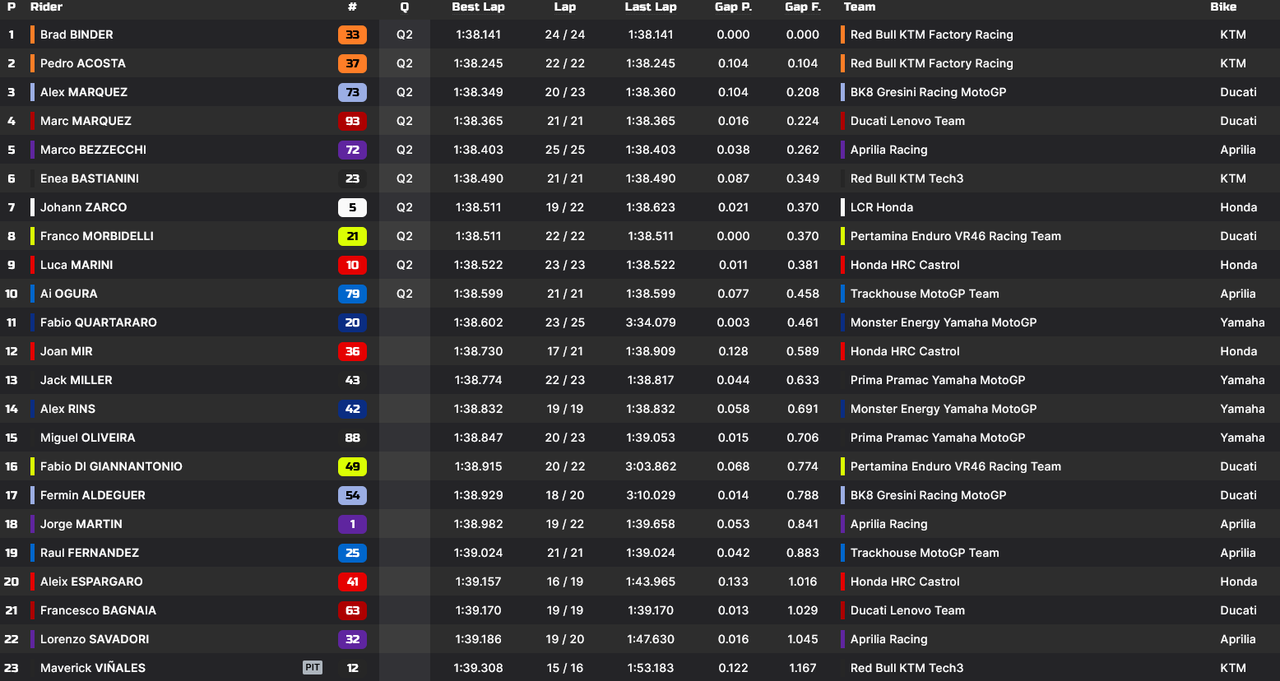Click Binder's best lap 1:38.141
The width and height of the screenshot is (1280, 681).
point(478,35)
